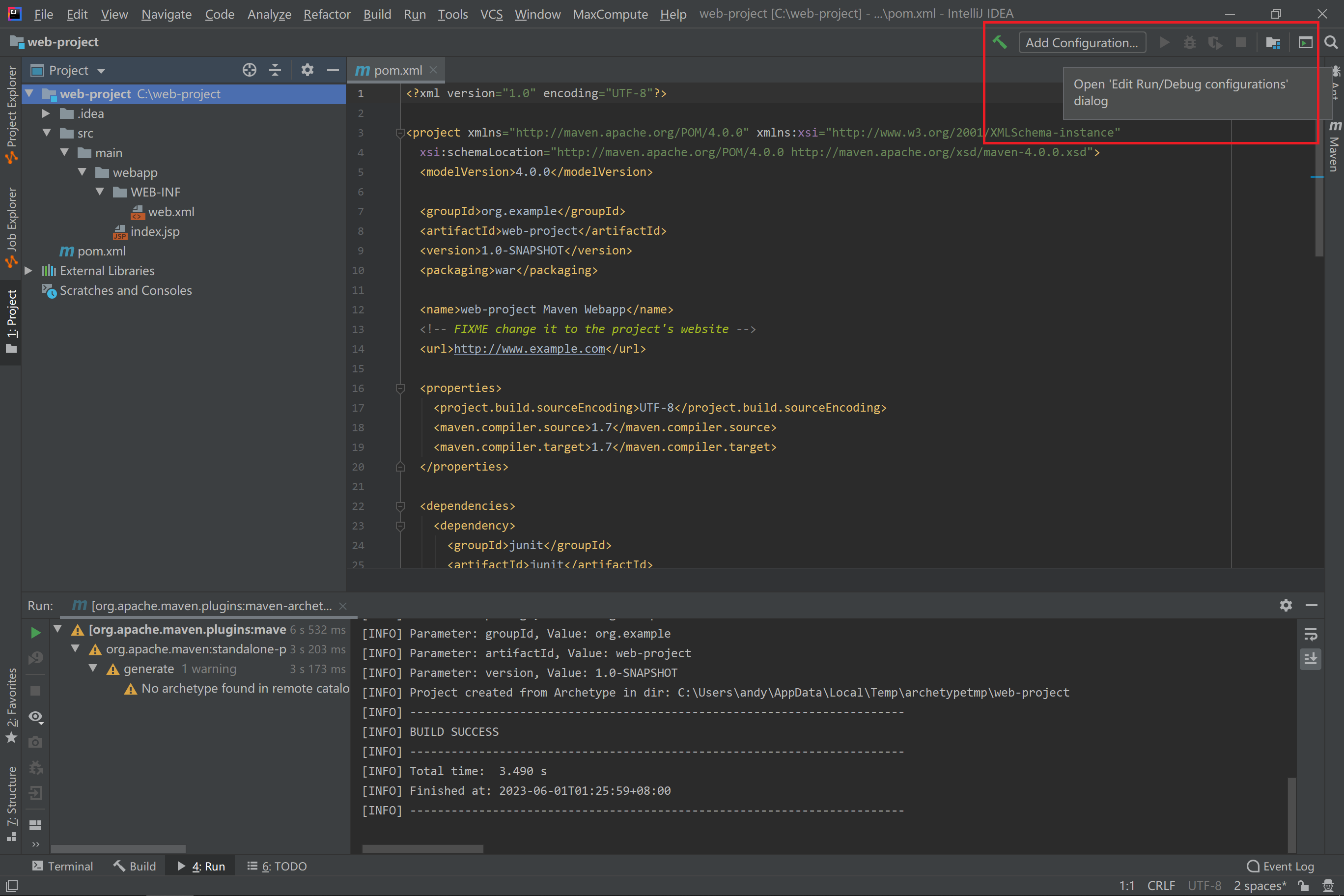The width and height of the screenshot is (1344, 896).
Task: Click Collapse All in the Project panel
Action: coord(275,70)
